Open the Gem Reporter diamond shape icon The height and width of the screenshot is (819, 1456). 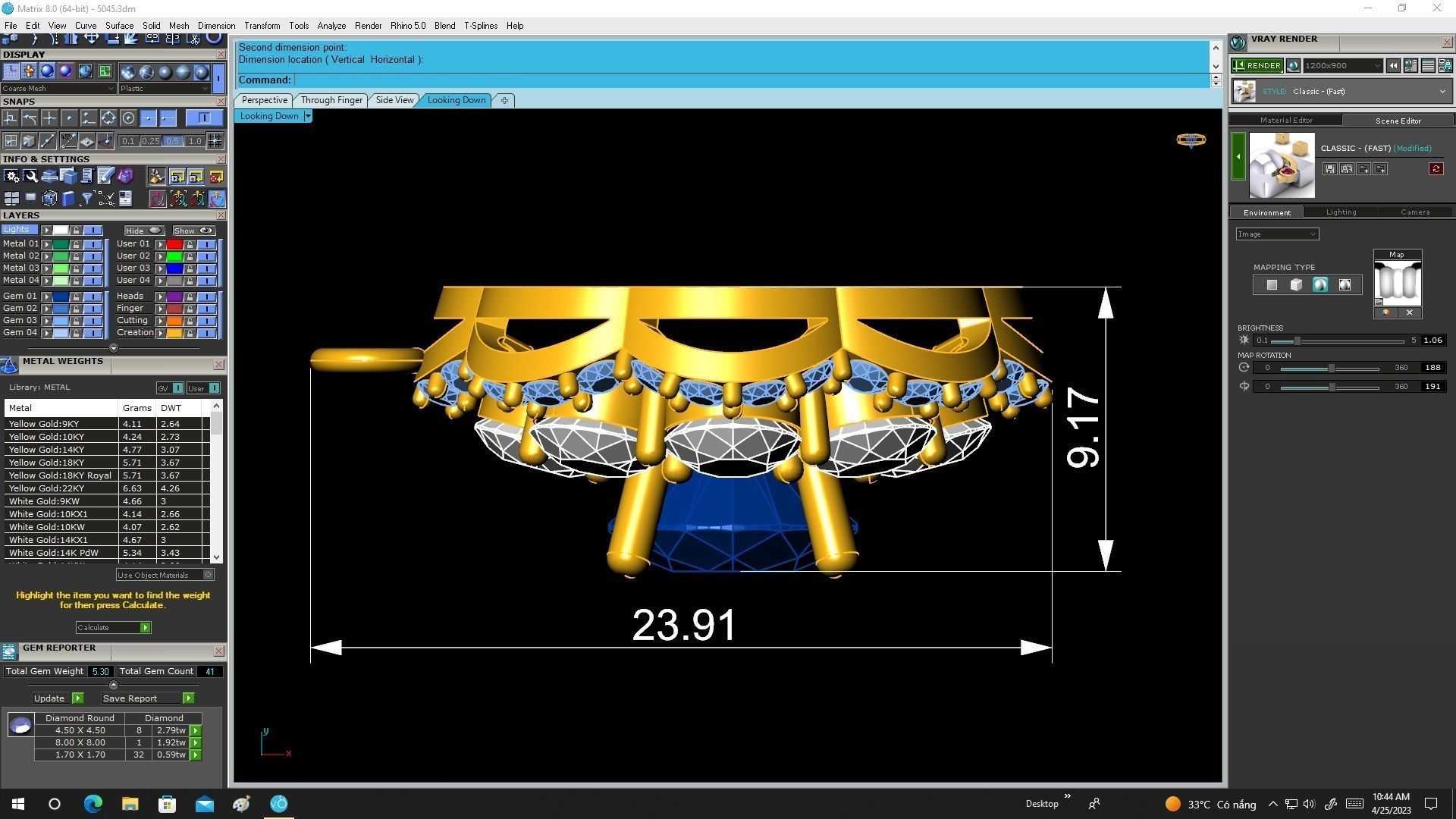[x=20, y=725]
